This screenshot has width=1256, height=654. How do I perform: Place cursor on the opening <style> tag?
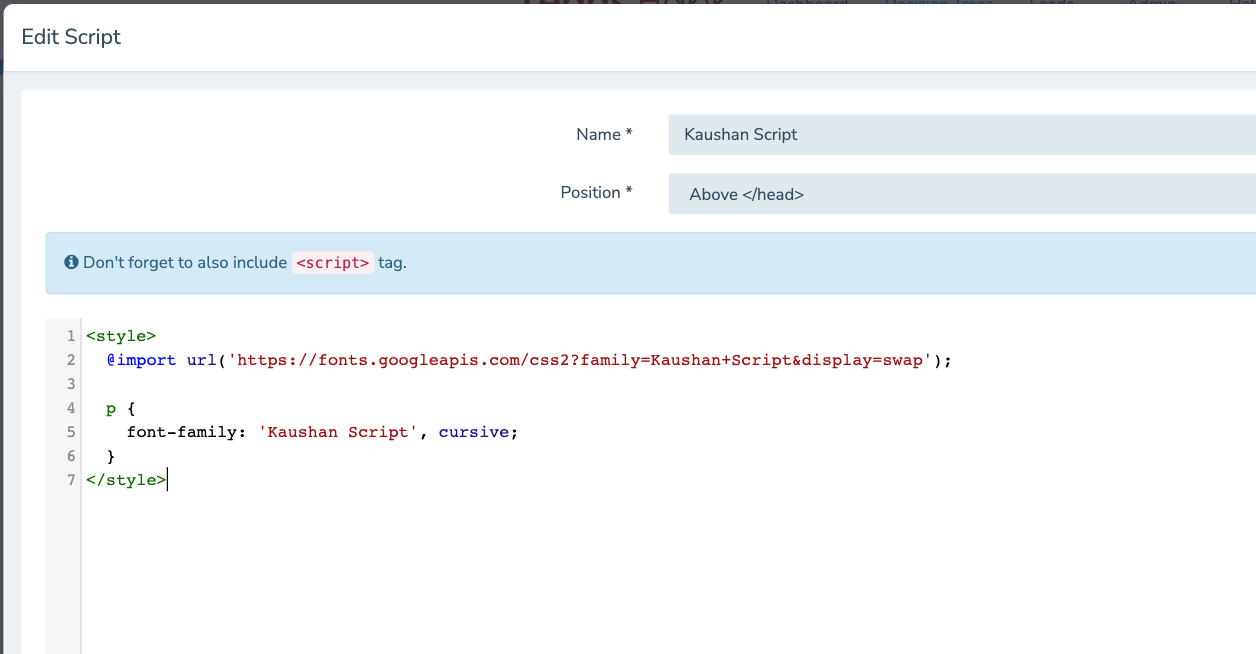(121, 336)
